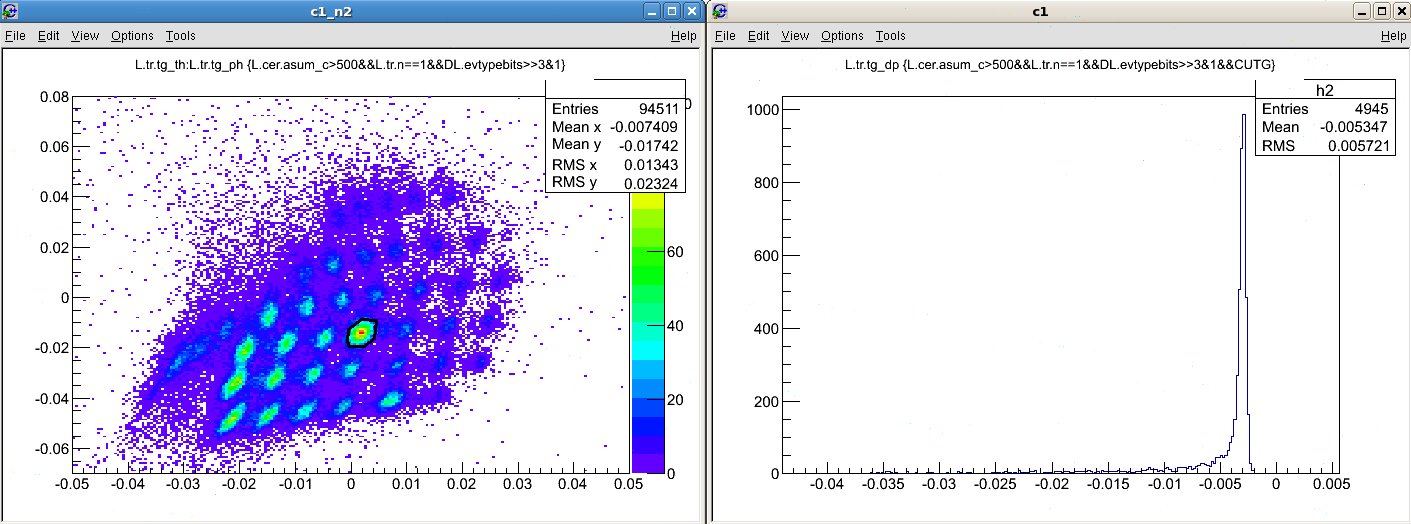This screenshot has width=1411, height=524.
Task: Click x-axis label 0.005 in histogram
Action: coord(1332,484)
